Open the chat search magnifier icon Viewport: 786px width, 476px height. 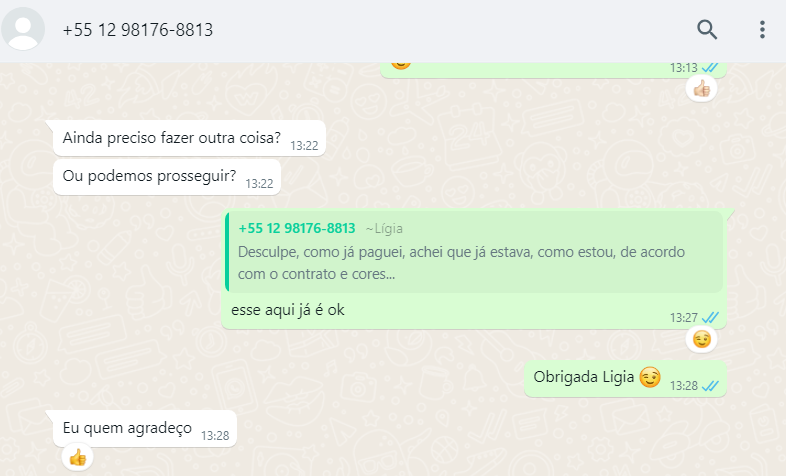[707, 30]
